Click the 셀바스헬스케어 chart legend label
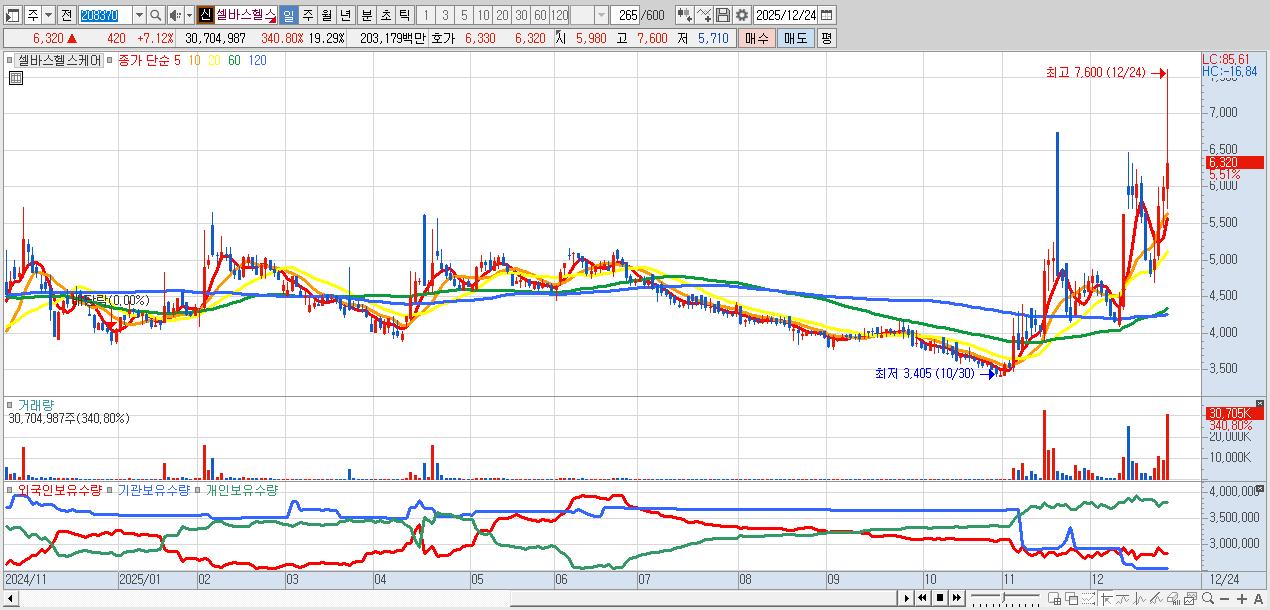Viewport: 1270px width, 610px height. (60, 60)
